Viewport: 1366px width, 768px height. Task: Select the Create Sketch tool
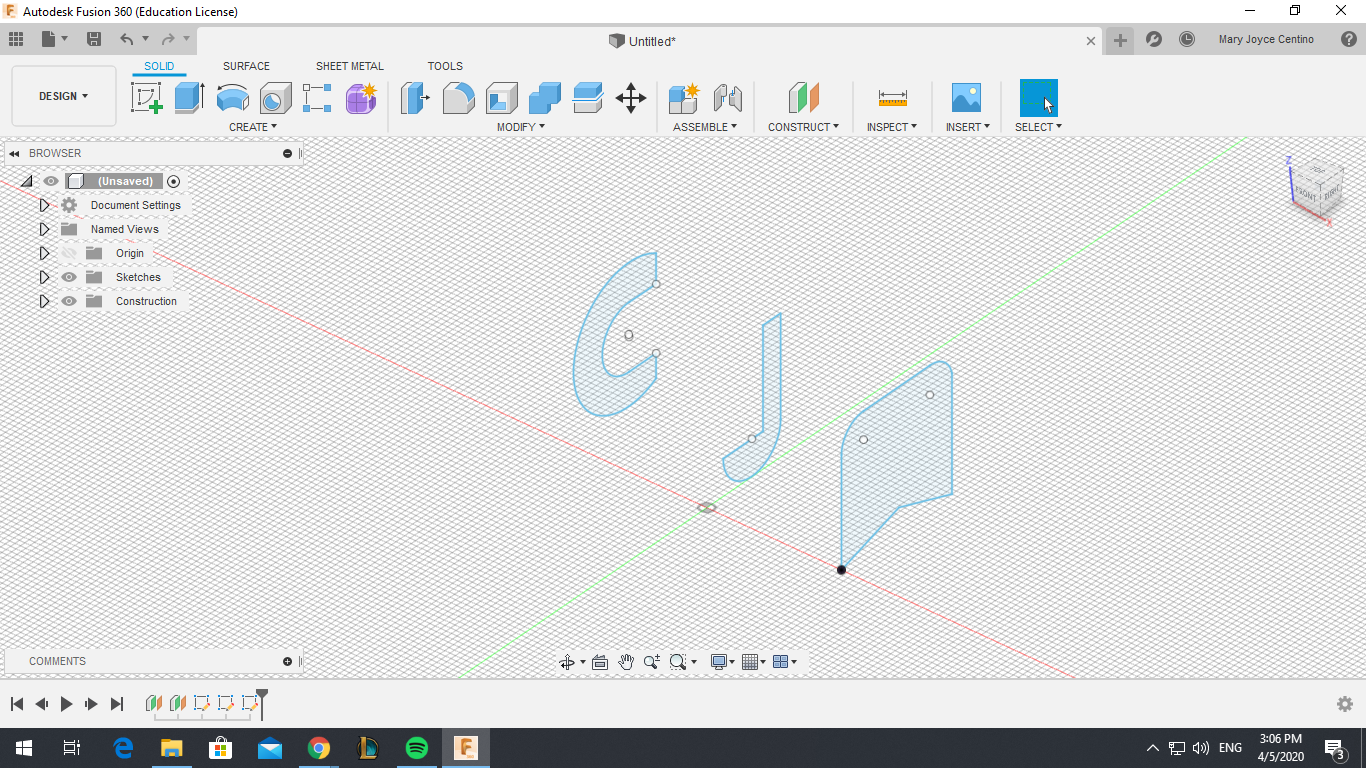(147, 97)
